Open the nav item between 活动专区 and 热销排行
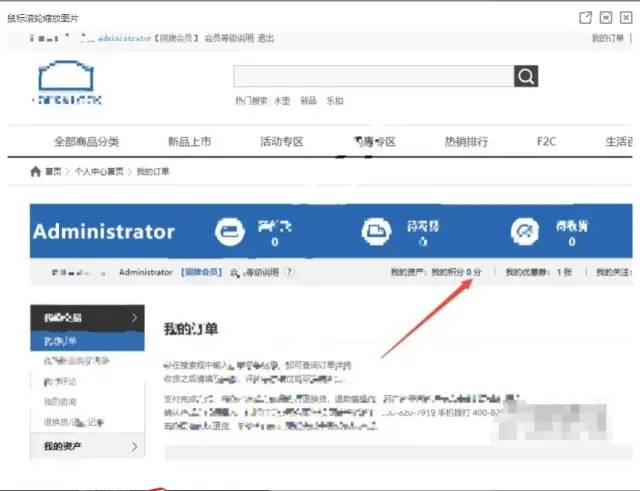The image size is (640, 491). pos(374,142)
